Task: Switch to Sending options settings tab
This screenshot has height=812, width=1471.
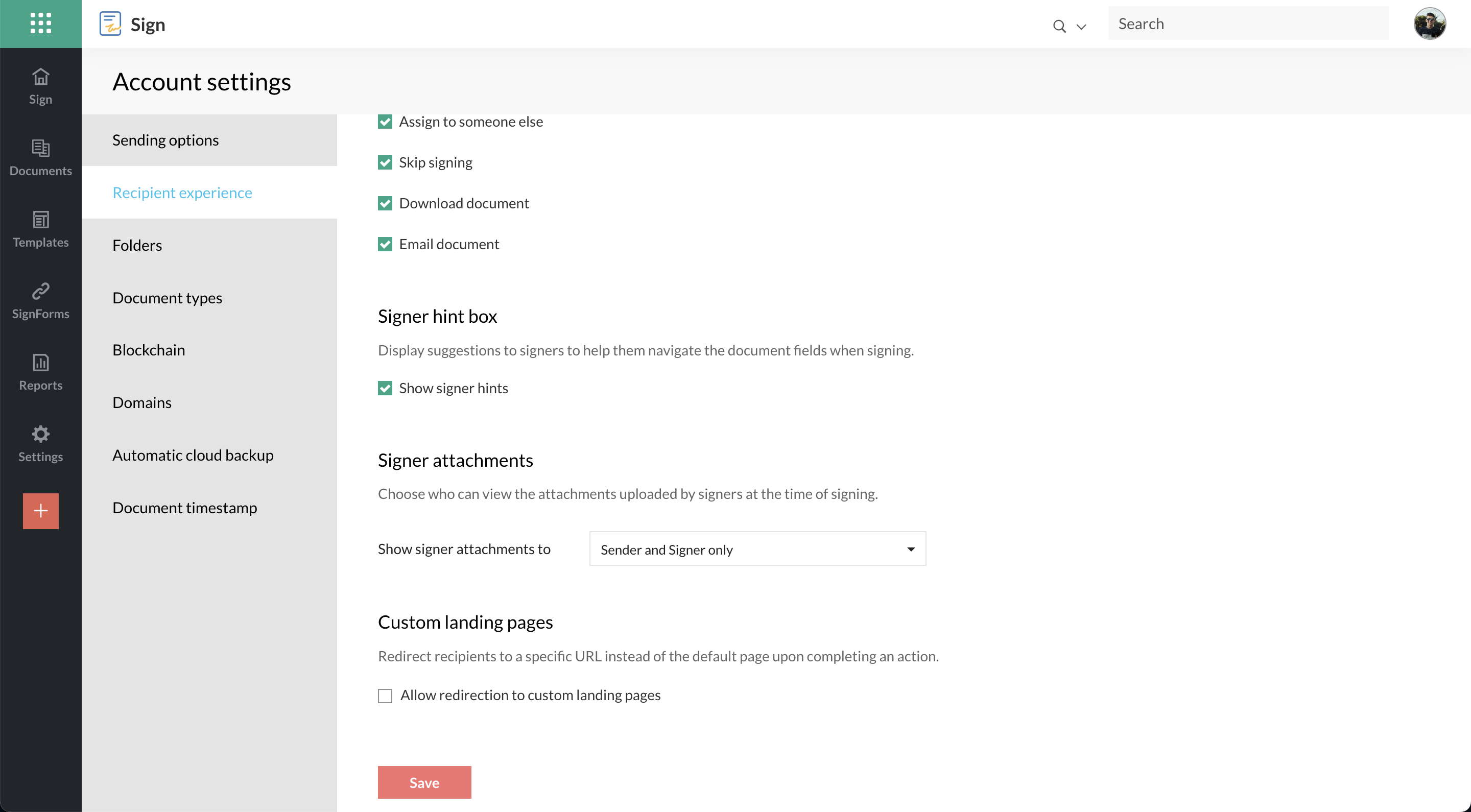Action: 165,140
